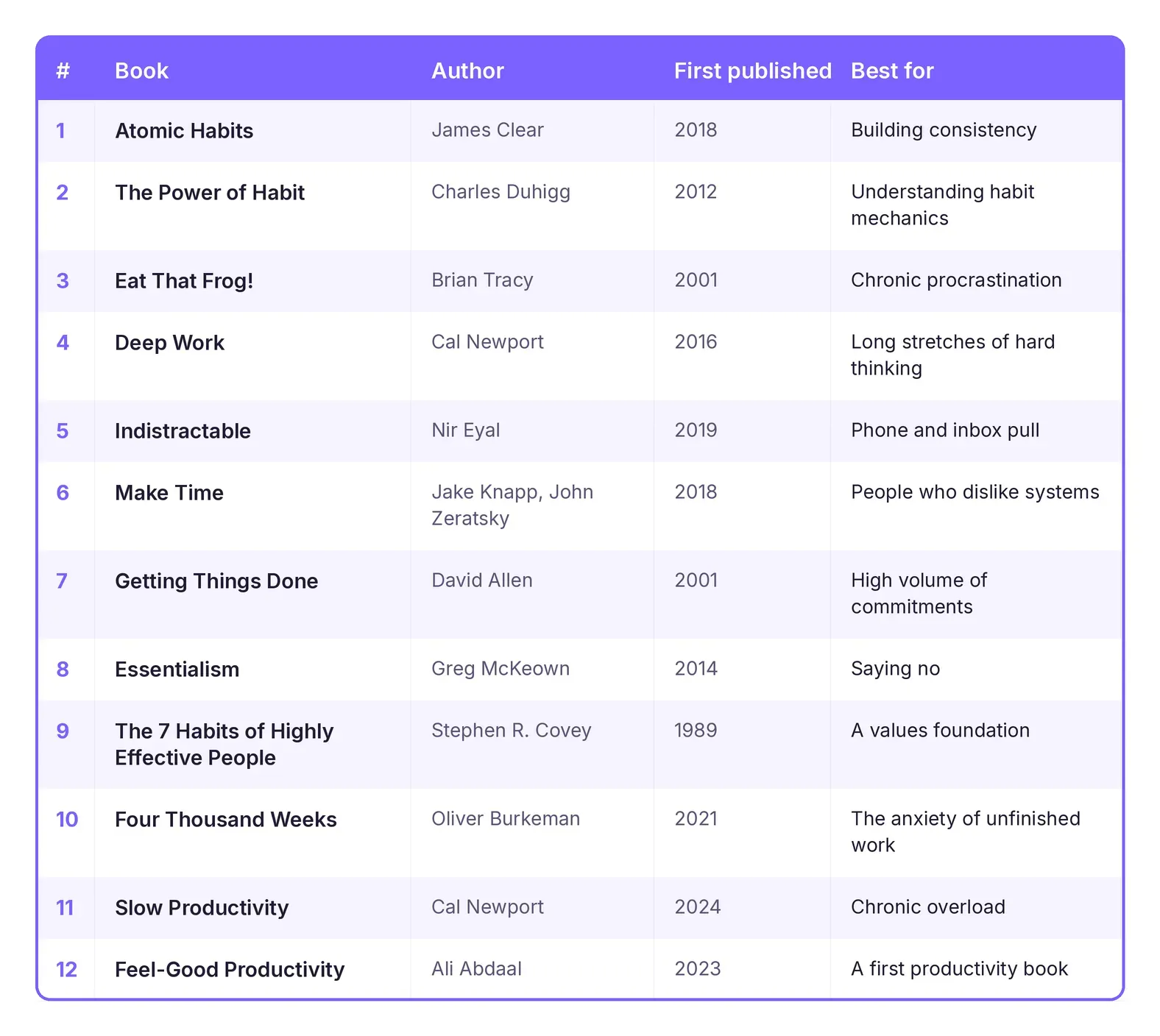Click '2001' in Eat That Frog! row
Image resolution: width=1160 pixels, height=1036 pixels.
point(696,280)
